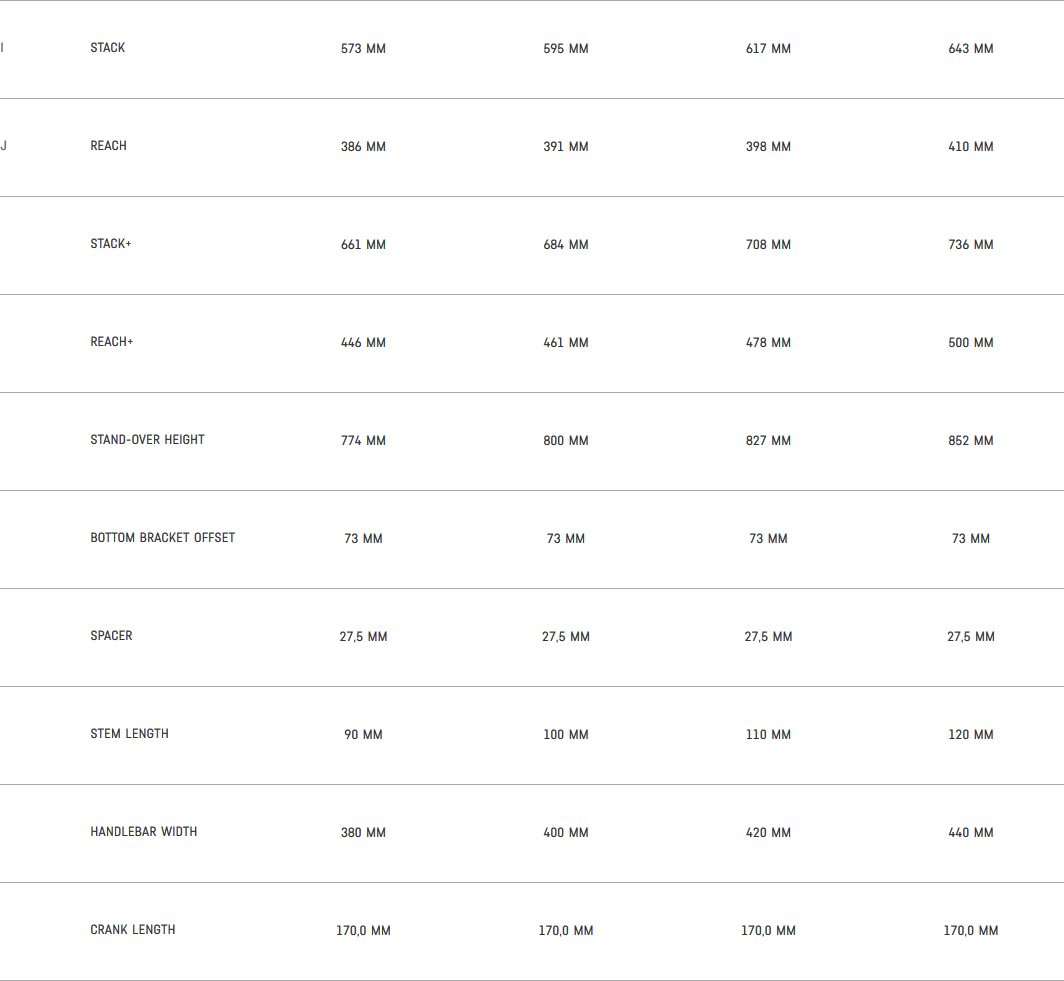Viewport: 1064px width, 981px height.
Task: Click the SPACER row label
Action: tap(111, 636)
